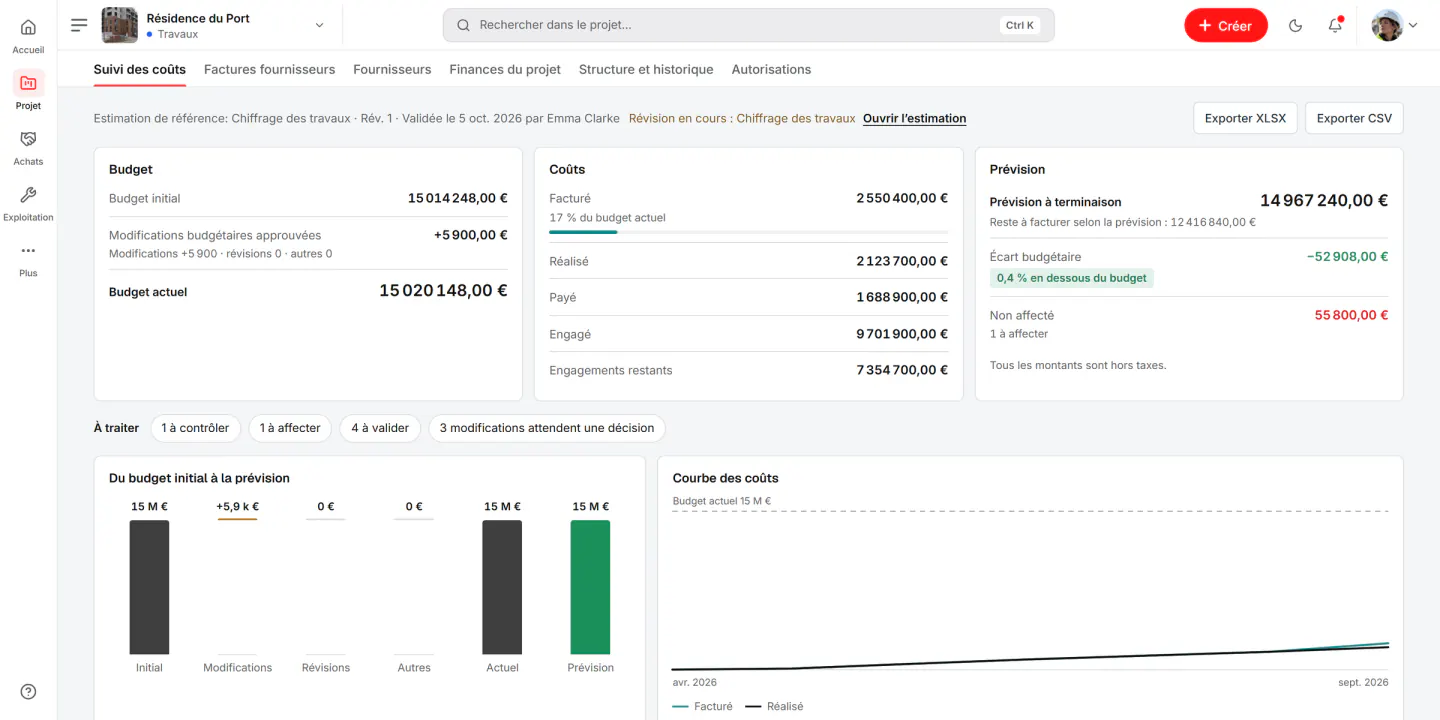The height and width of the screenshot is (720, 1440).
Task: Click the dark Initial budget bar
Action: 149,587
